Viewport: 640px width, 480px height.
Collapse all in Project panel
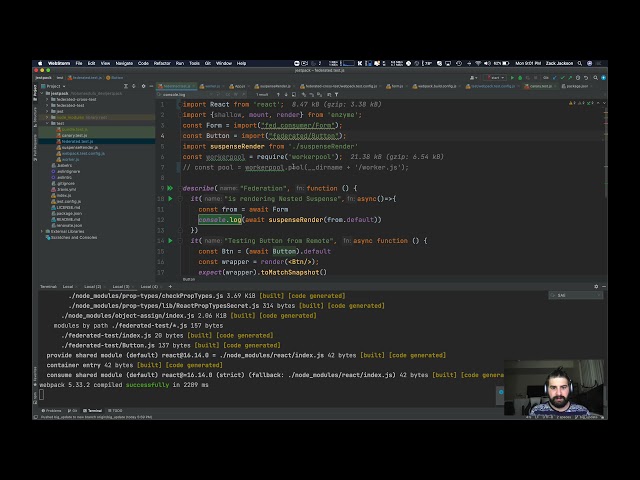click(134, 86)
